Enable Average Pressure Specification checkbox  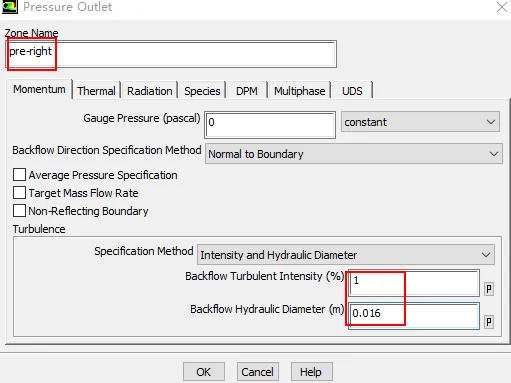19,175
